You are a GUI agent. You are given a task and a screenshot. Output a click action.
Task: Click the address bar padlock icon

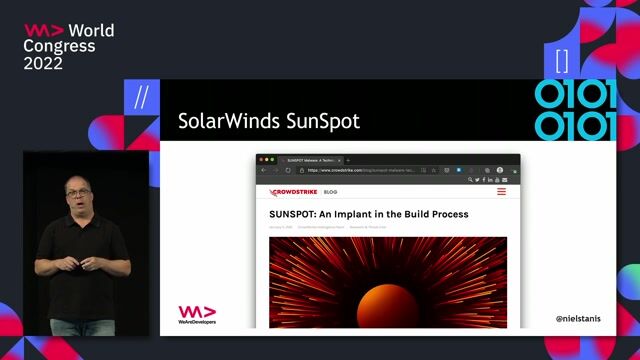(x=302, y=170)
